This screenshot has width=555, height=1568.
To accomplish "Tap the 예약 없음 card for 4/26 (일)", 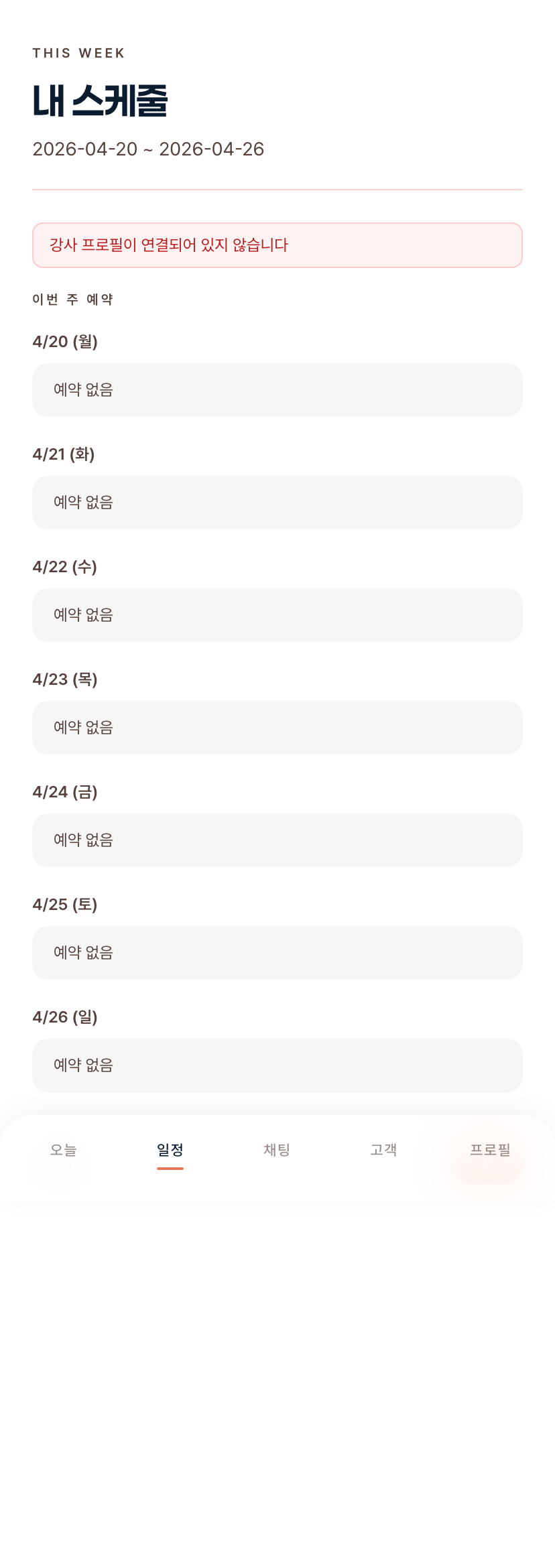I will coord(277,1065).
